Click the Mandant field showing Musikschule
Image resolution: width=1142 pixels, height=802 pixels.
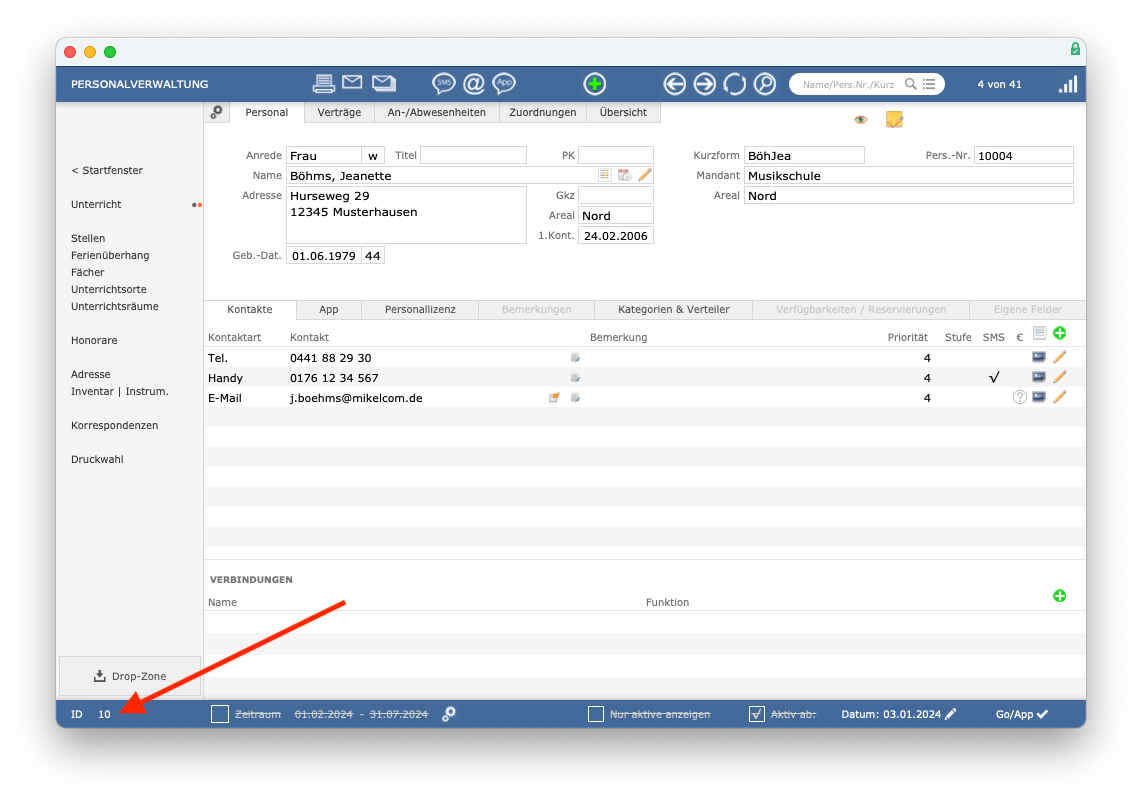coord(908,176)
